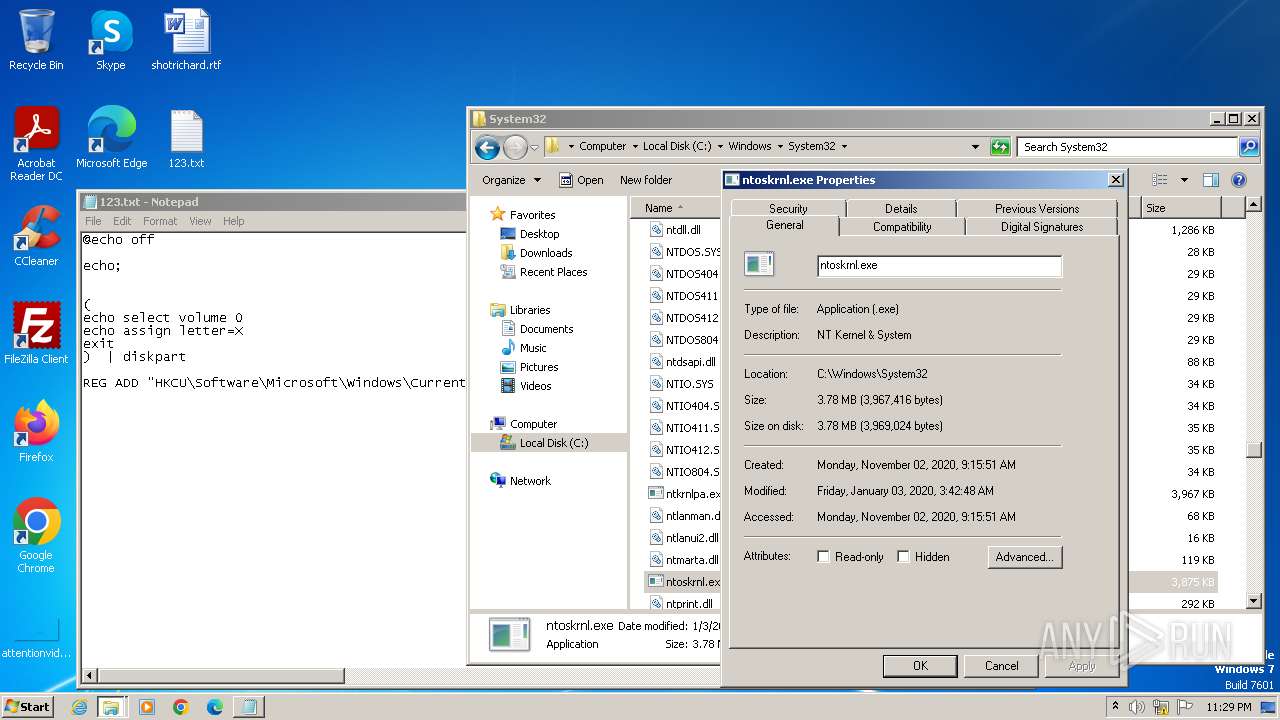Click the Chrome taskbar icon
1280x720 pixels.
pyautogui.click(x=181, y=707)
